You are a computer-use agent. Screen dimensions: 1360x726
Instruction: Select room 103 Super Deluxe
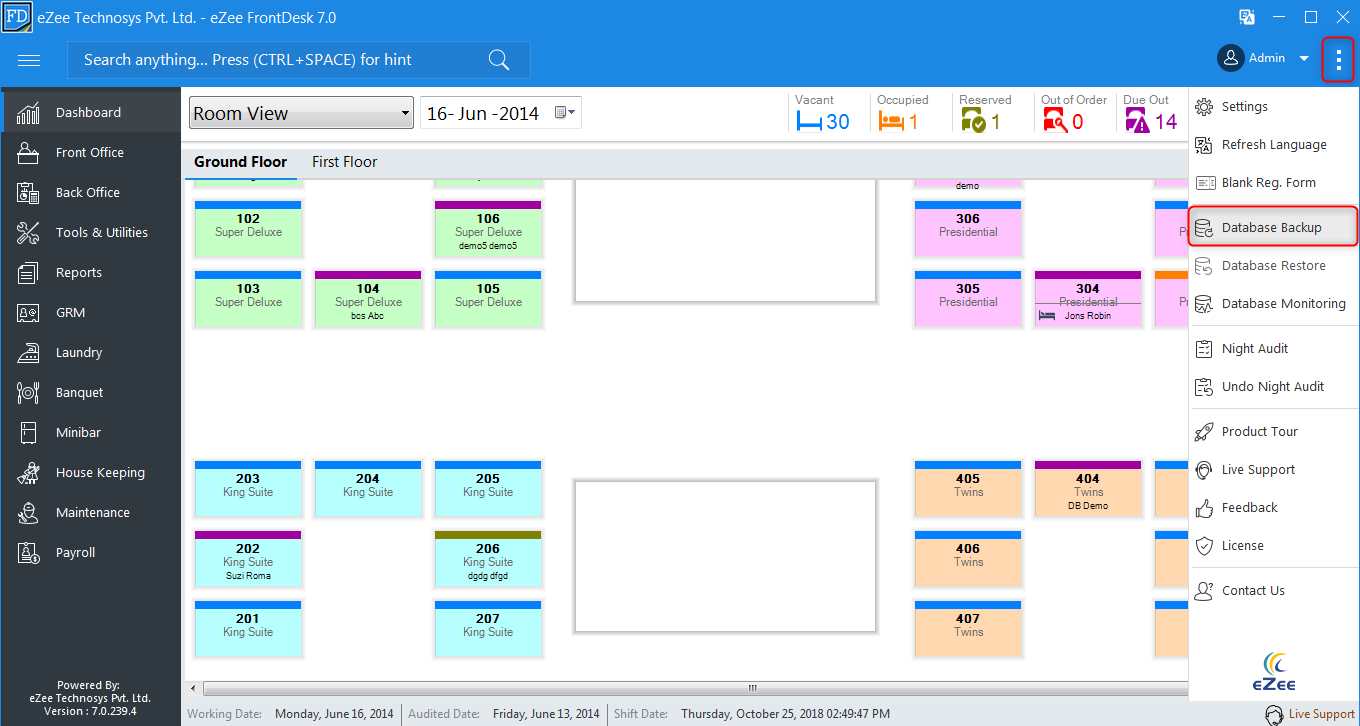248,298
